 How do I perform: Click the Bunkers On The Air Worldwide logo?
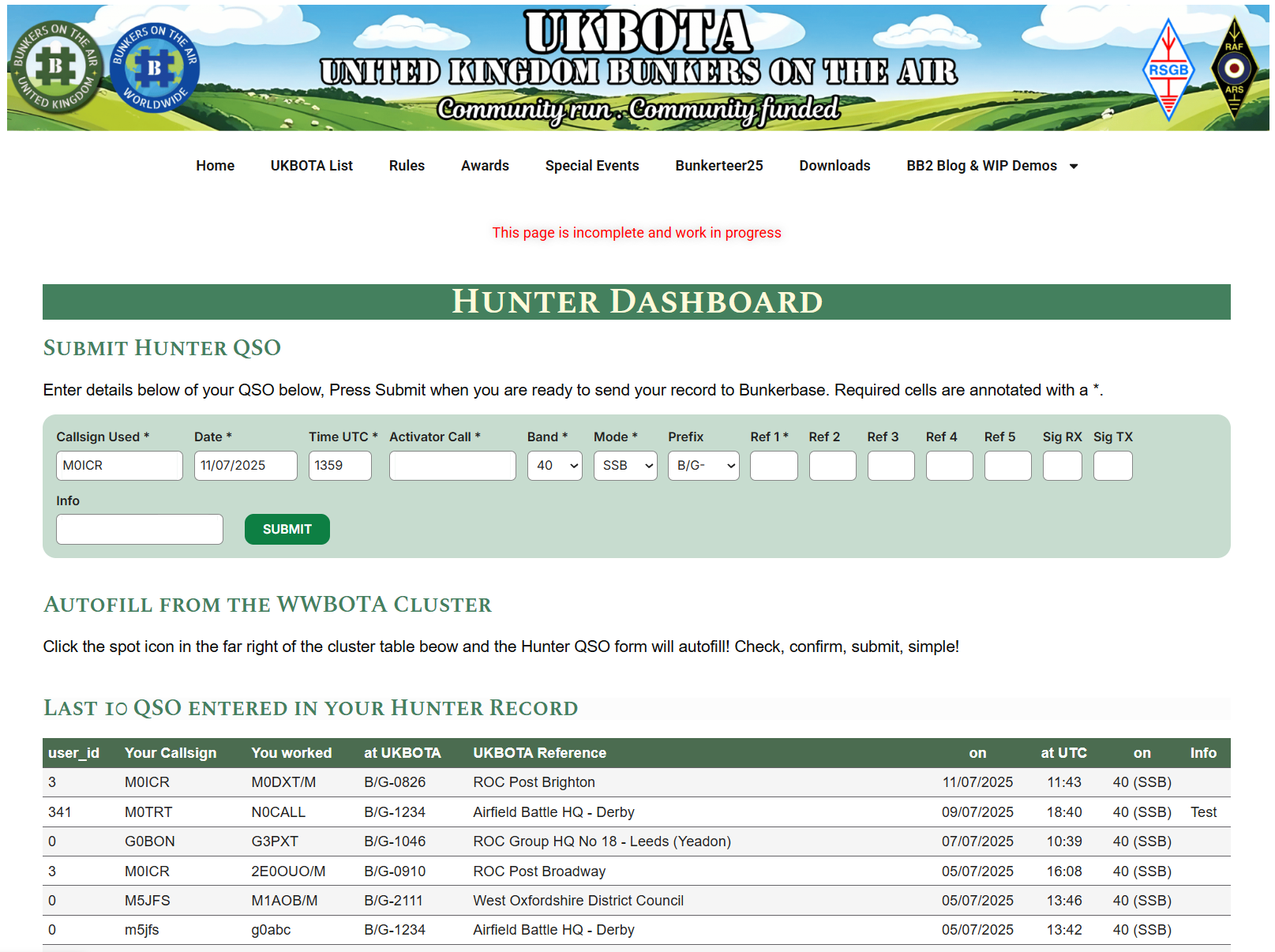coord(155,68)
